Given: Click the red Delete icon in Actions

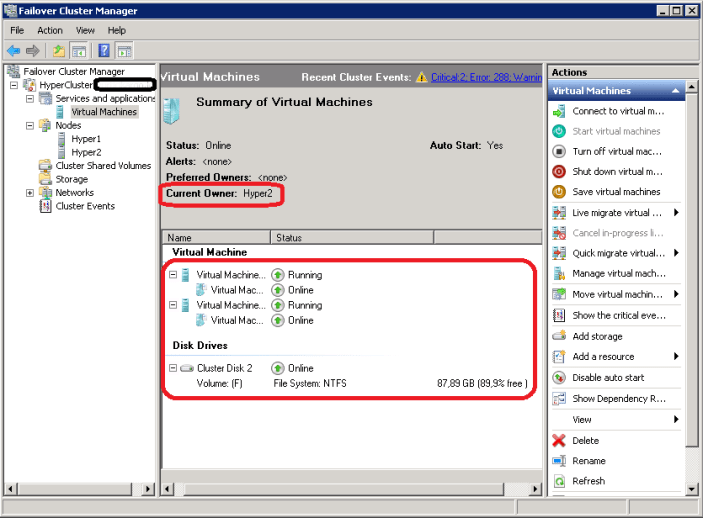Looking at the screenshot, I should (559, 440).
